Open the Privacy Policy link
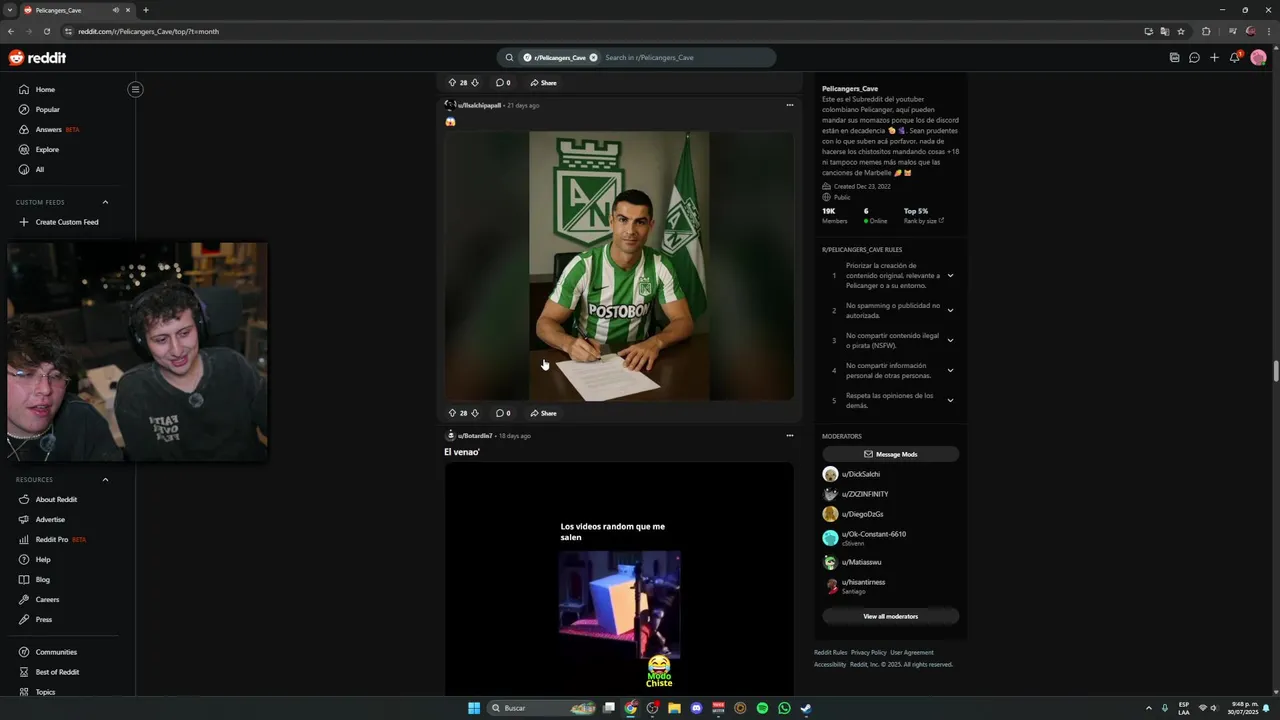Viewport: 1280px width, 720px height. click(x=868, y=652)
